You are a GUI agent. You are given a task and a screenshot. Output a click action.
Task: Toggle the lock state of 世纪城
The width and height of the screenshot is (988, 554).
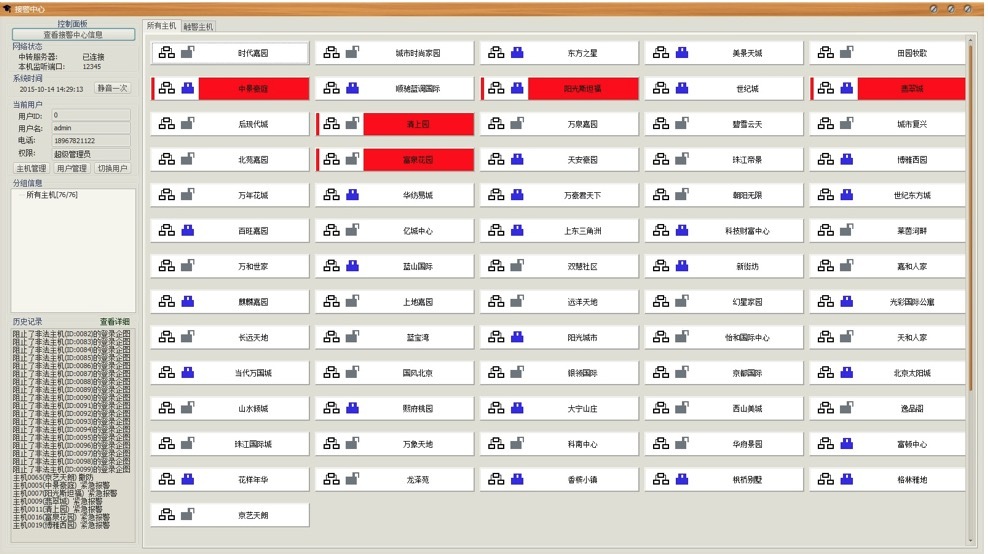click(681, 89)
